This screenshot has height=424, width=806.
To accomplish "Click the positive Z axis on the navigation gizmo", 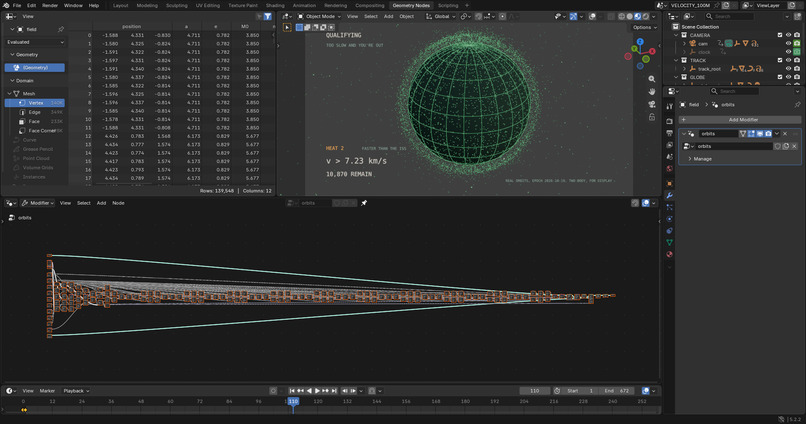I will point(640,42).
